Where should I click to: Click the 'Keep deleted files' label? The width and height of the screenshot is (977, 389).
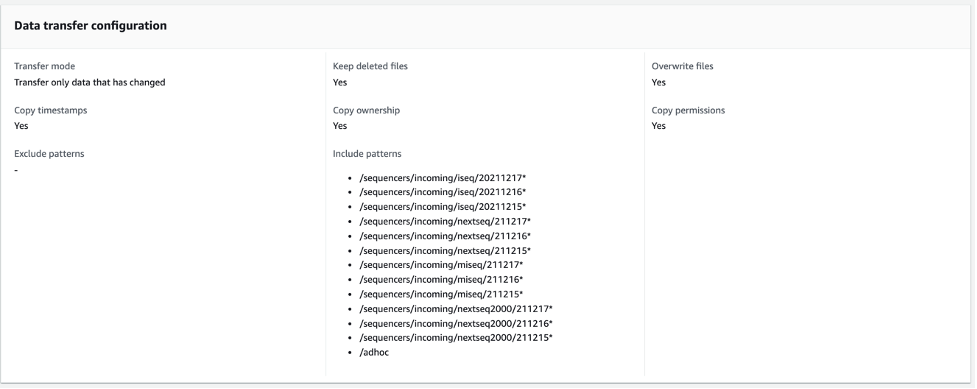(370, 66)
